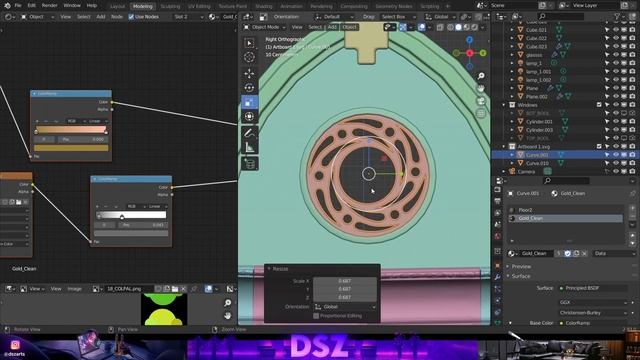The image size is (640, 360).
Task: Toggle the Proportional Editing checkbox in Resize panel
Action: pyautogui.click(x=316, y=316)
